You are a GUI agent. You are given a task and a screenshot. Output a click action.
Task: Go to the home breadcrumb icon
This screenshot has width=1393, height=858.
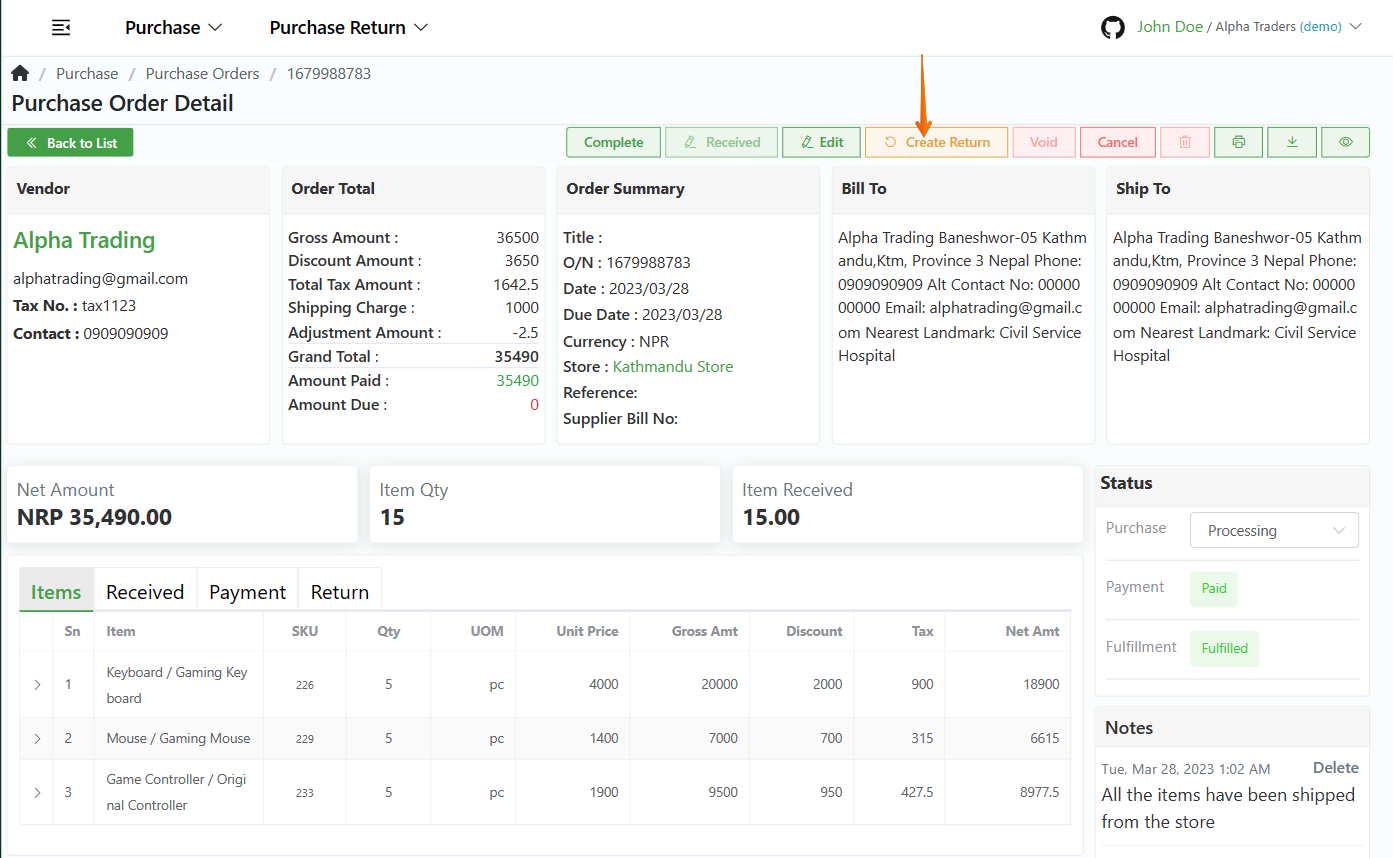point(20,73)
